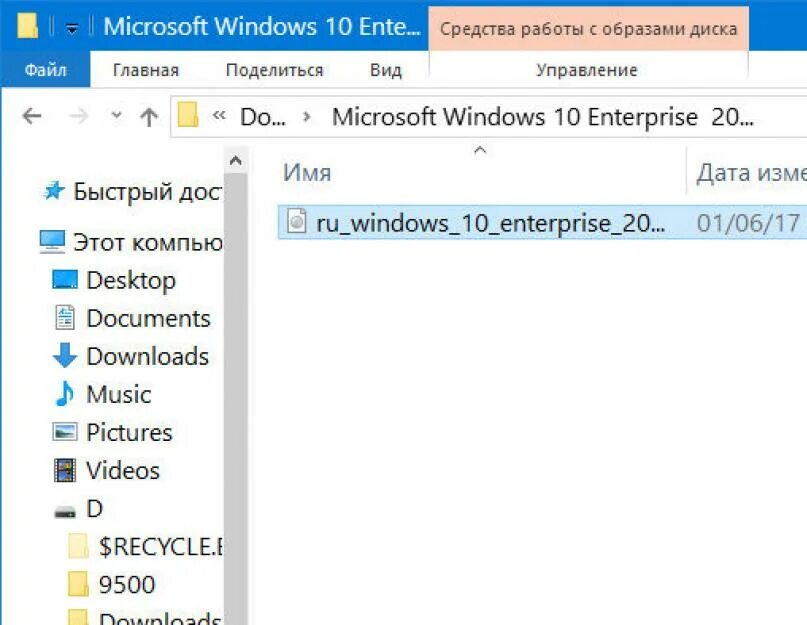Viewport: 807px width, 625px height.
Task: Open Music in the navigation pane
Action: click(x=118, y=394)
